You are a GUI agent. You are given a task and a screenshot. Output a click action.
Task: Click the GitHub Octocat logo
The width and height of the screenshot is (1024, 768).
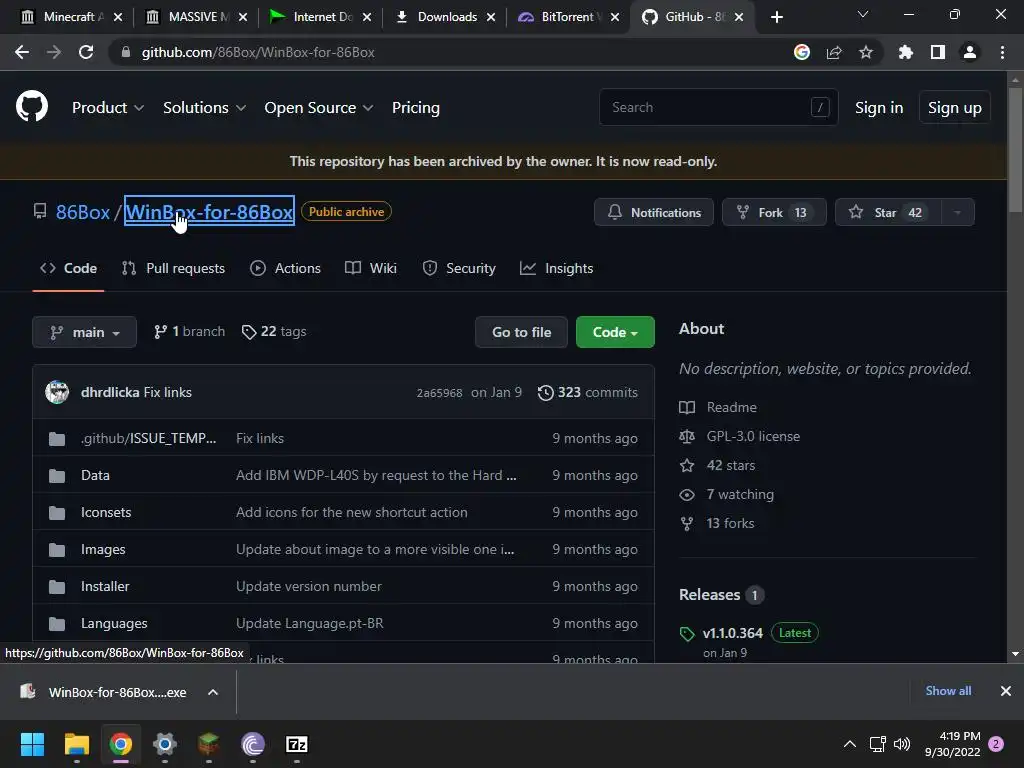click(32, 107)
